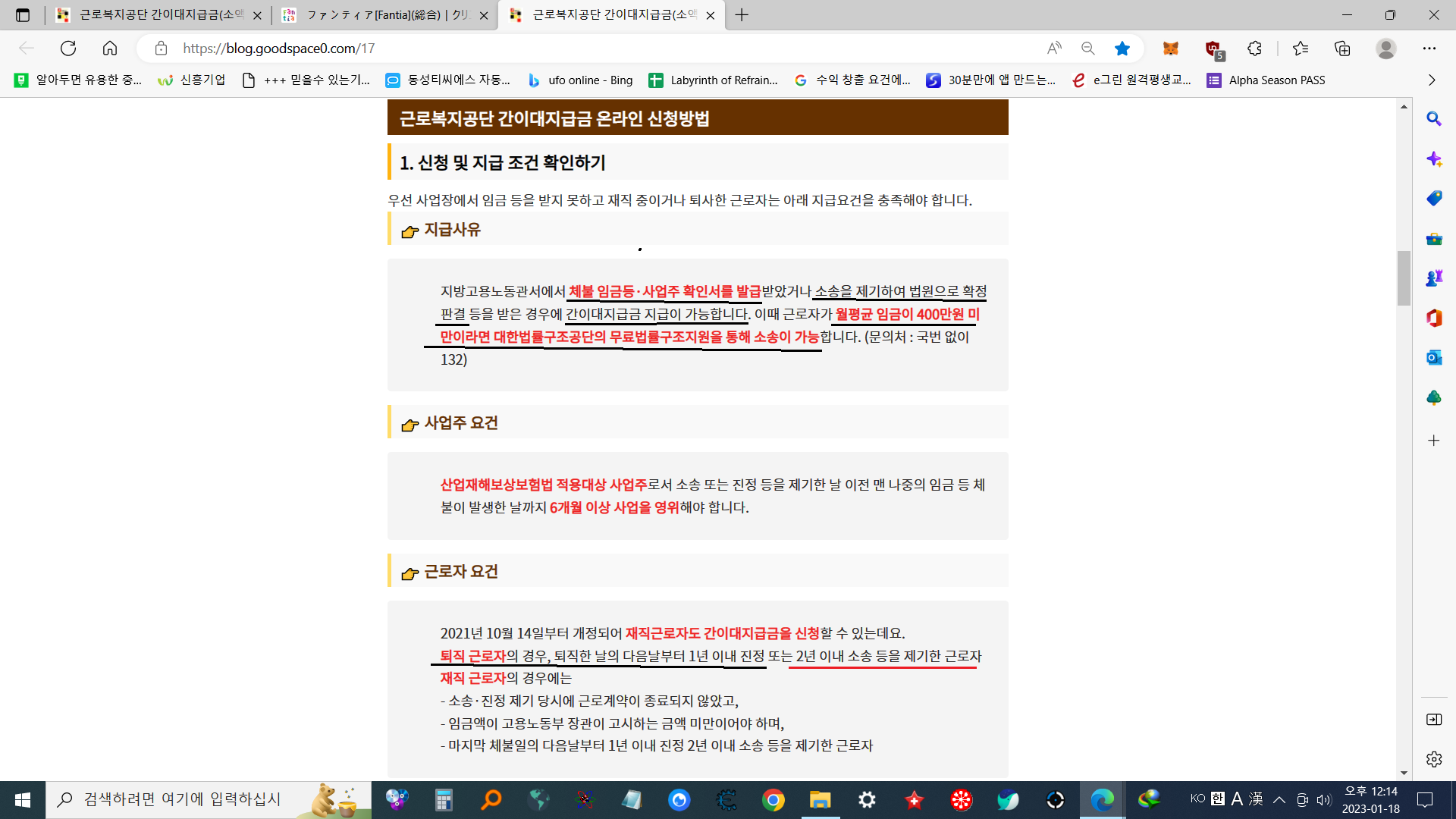Click the browser Refresh button

coord(68,49)
